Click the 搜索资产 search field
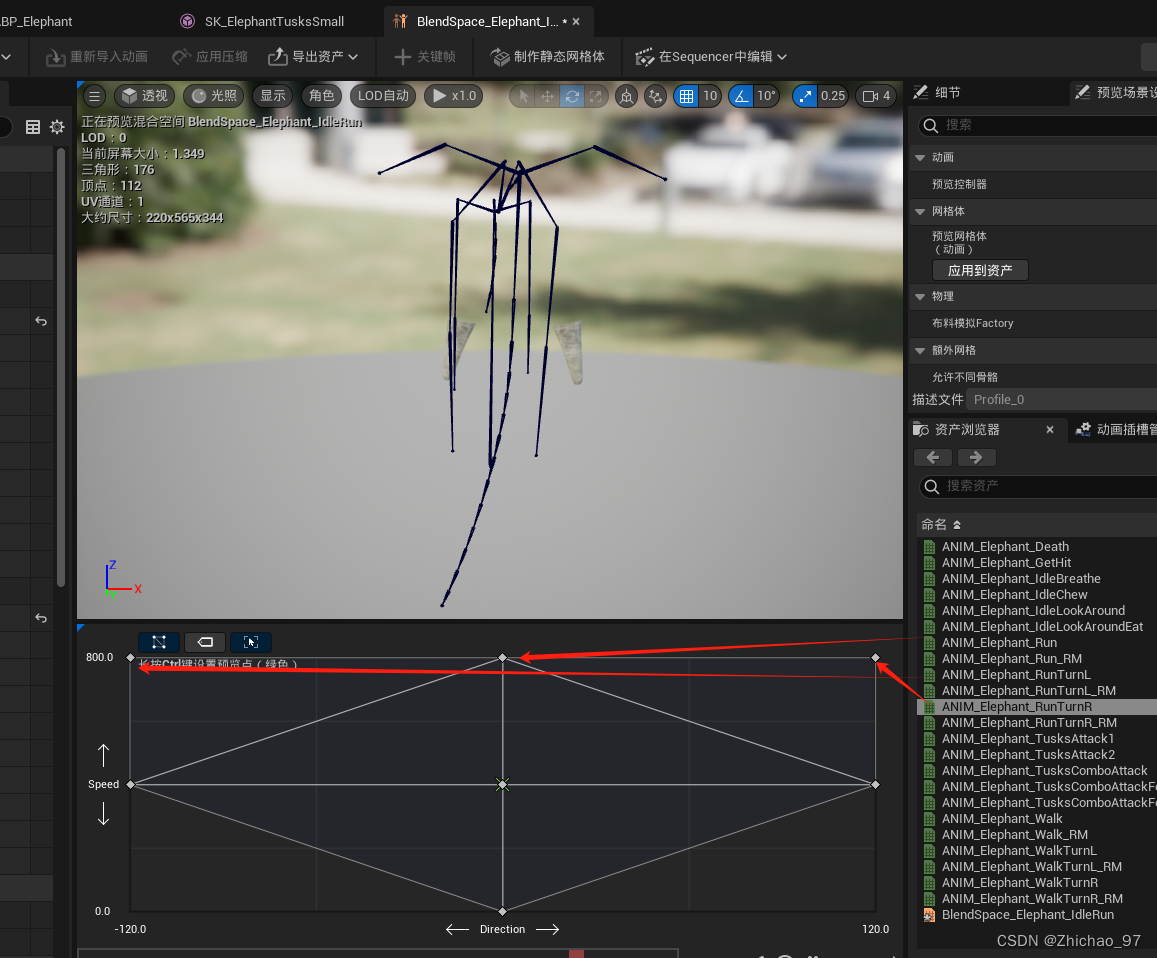This screenshot has height=958, width=1157. pyautogui.click(x=1039, y=486)
